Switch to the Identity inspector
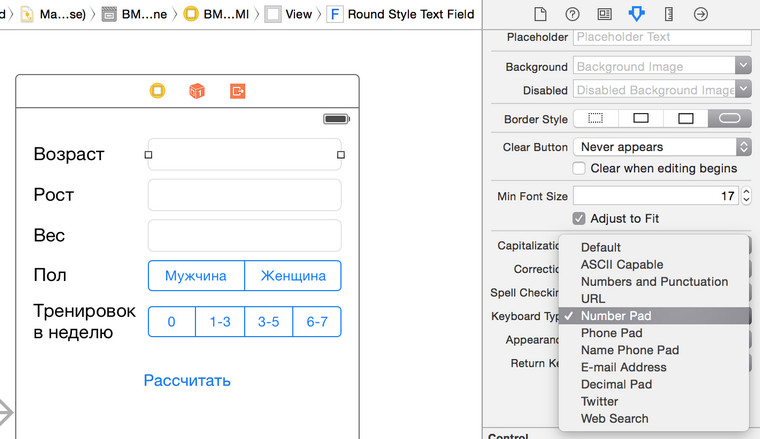Viewport: 760px width, 439px height. (604, 14)
